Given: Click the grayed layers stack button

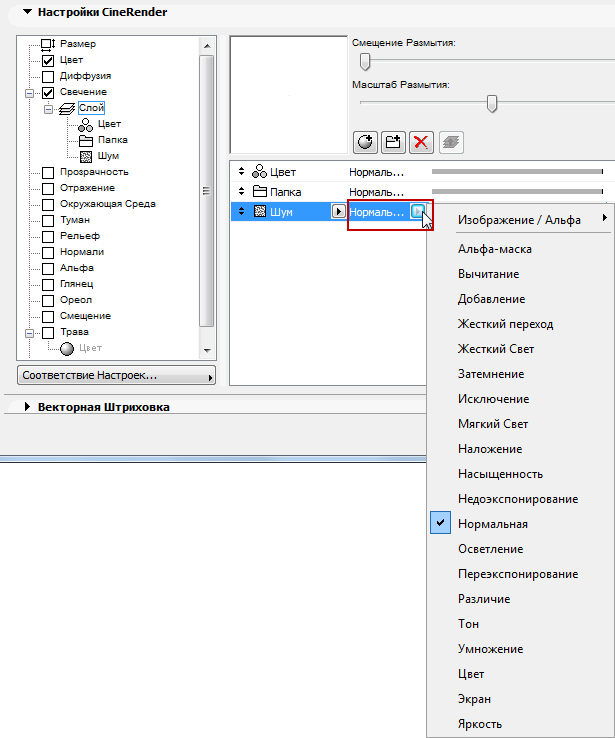Looking at the screenshot, I should coord(451,142).
